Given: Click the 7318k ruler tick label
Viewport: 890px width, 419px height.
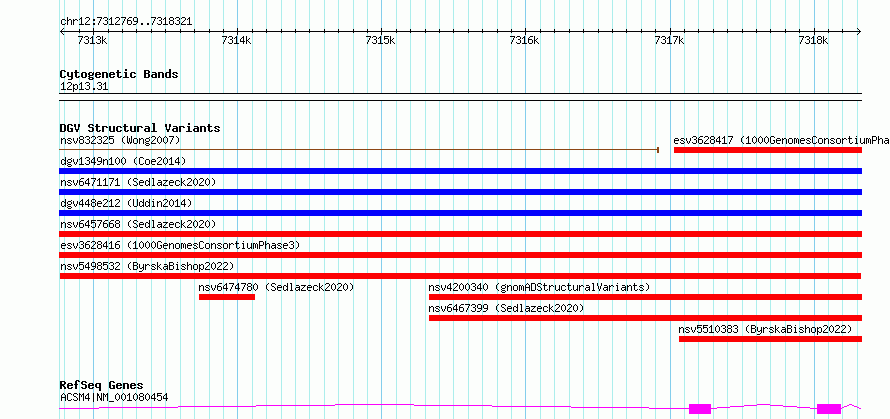Looking at the screenshot, I should click(813, 40).
